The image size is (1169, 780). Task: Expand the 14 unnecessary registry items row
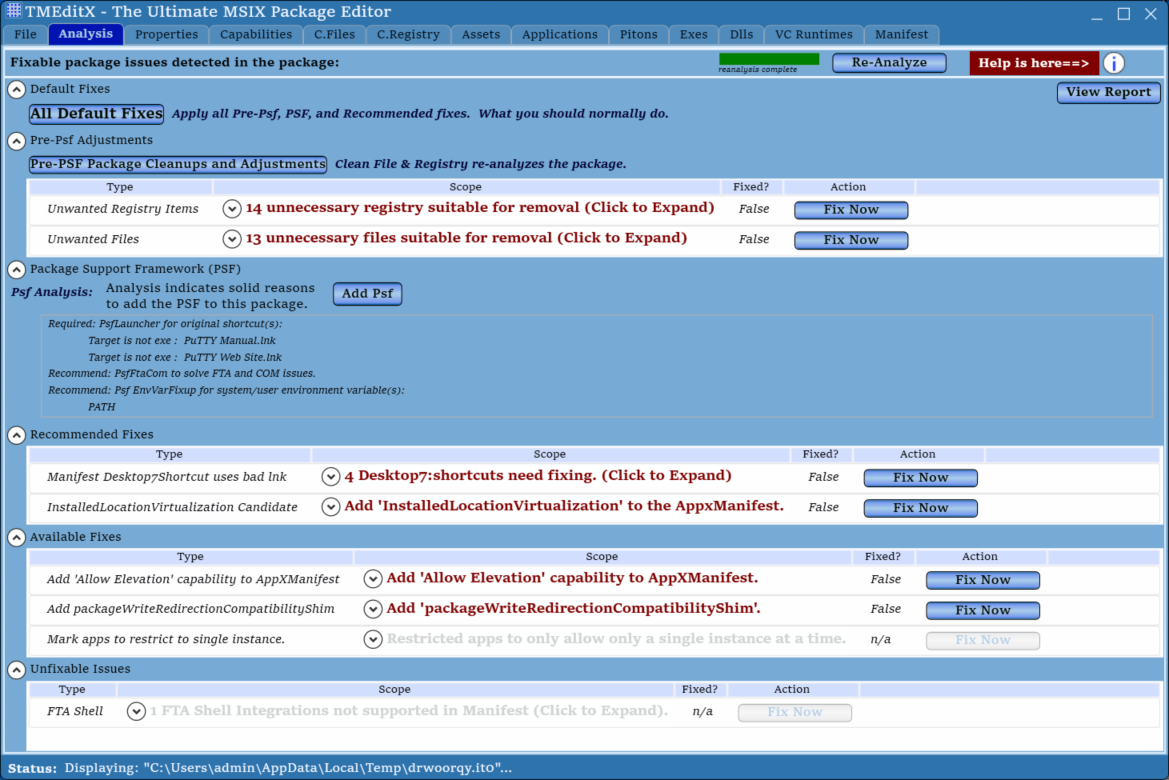click(232, 209)
